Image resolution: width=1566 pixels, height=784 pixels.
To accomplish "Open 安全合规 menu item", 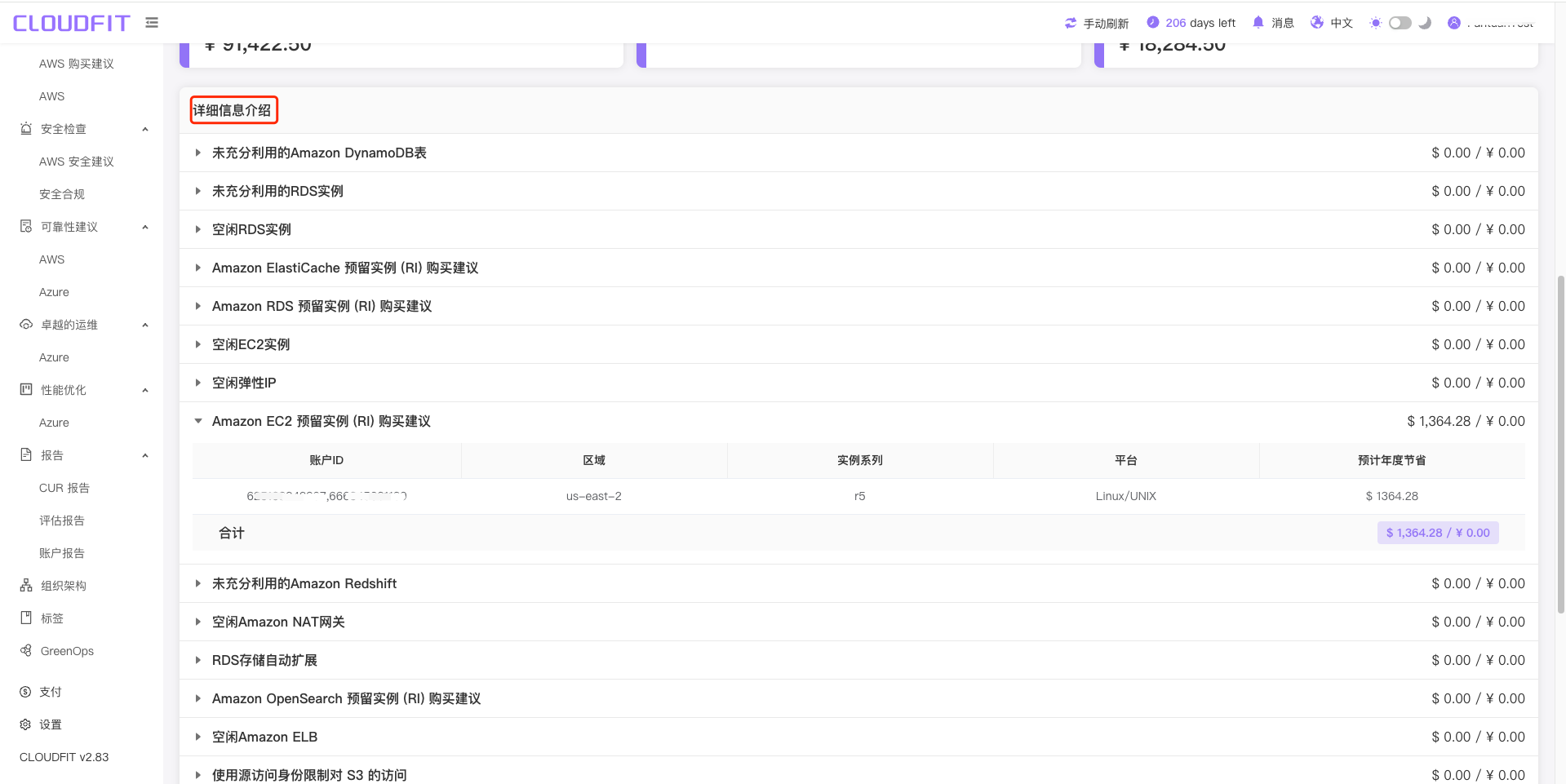I will [x=62, y=194].
